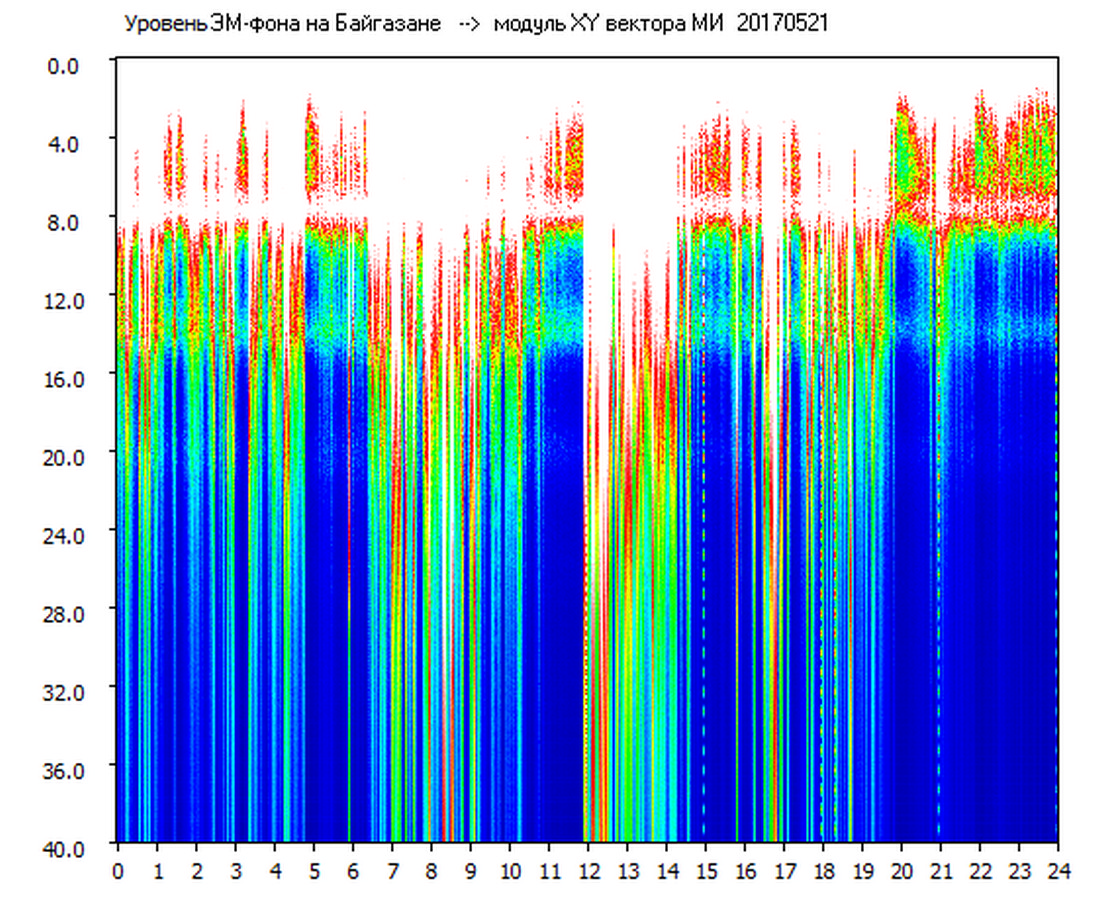
Task: Select the hour 0 label on x-axis
Action: point(118,871)
